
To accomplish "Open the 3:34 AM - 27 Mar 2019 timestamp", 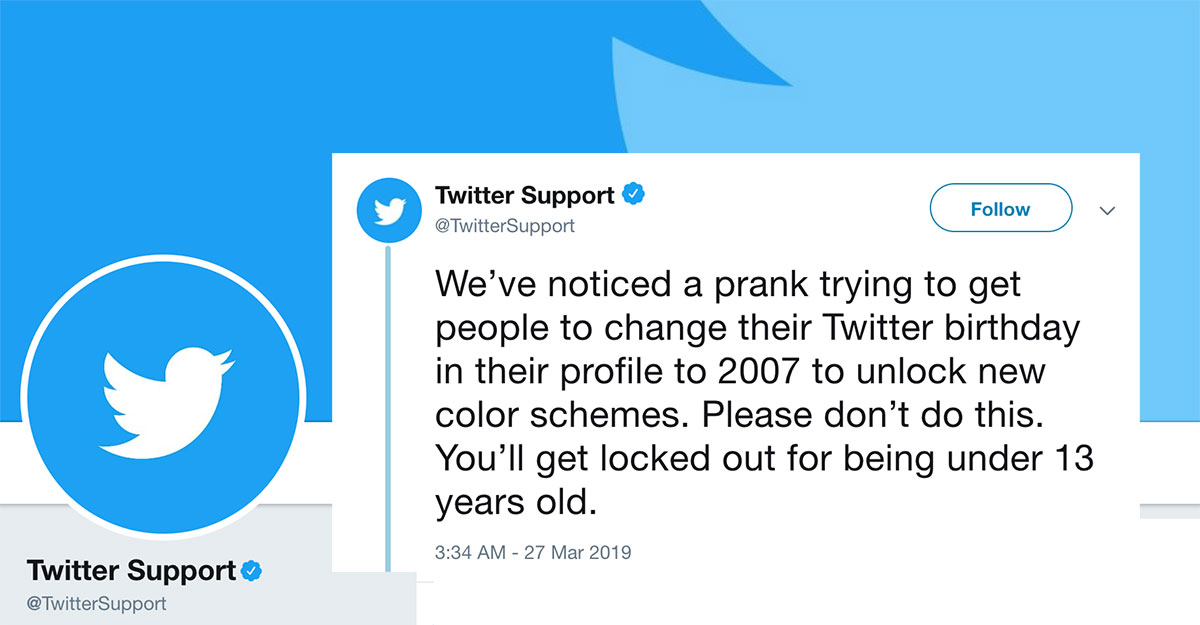I will 533,551.
